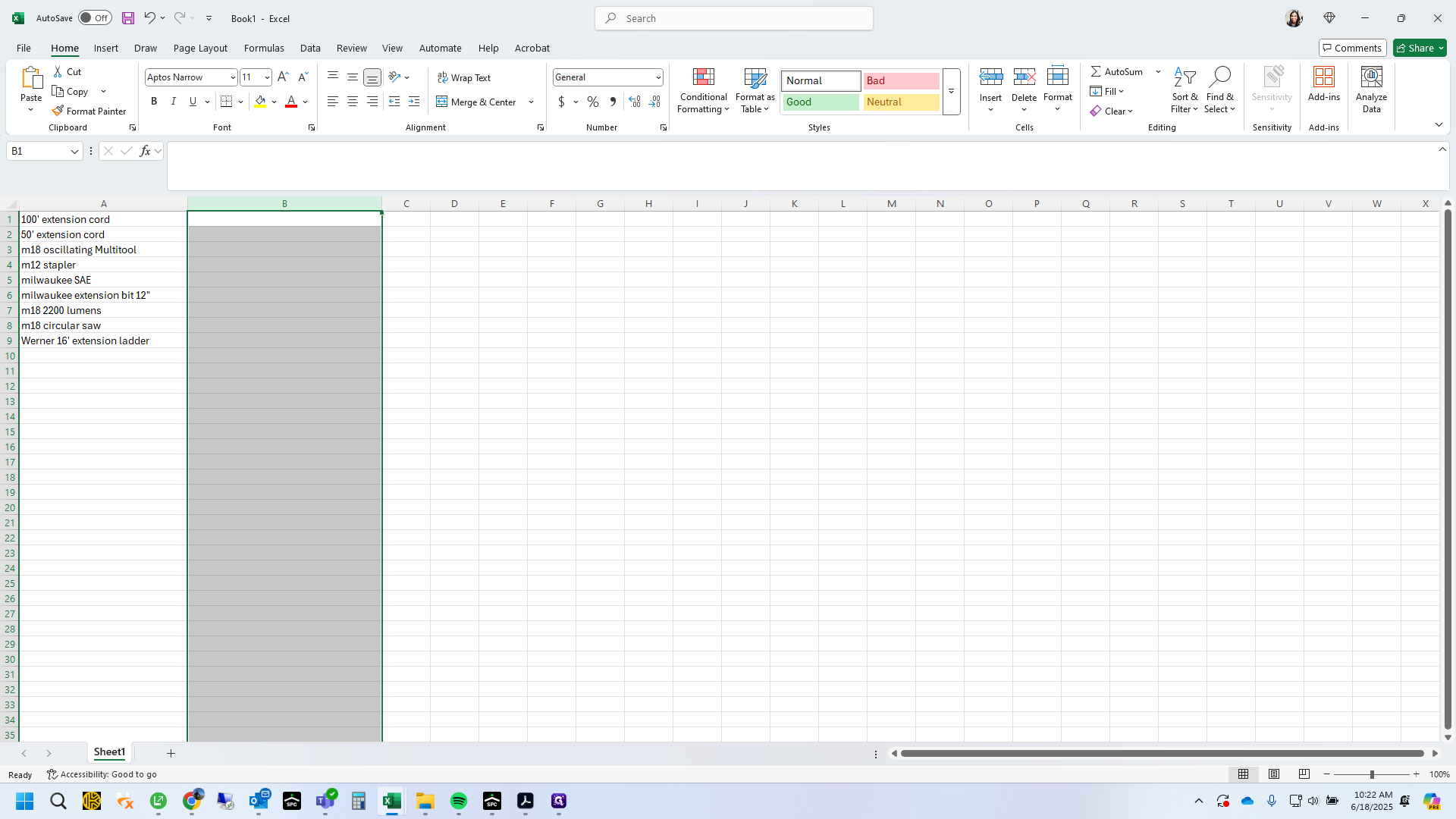Image resolution: width=1456 pixels, height=819 pixels.
Task: Switch to the Insert tab
Action: click(106, 48)
